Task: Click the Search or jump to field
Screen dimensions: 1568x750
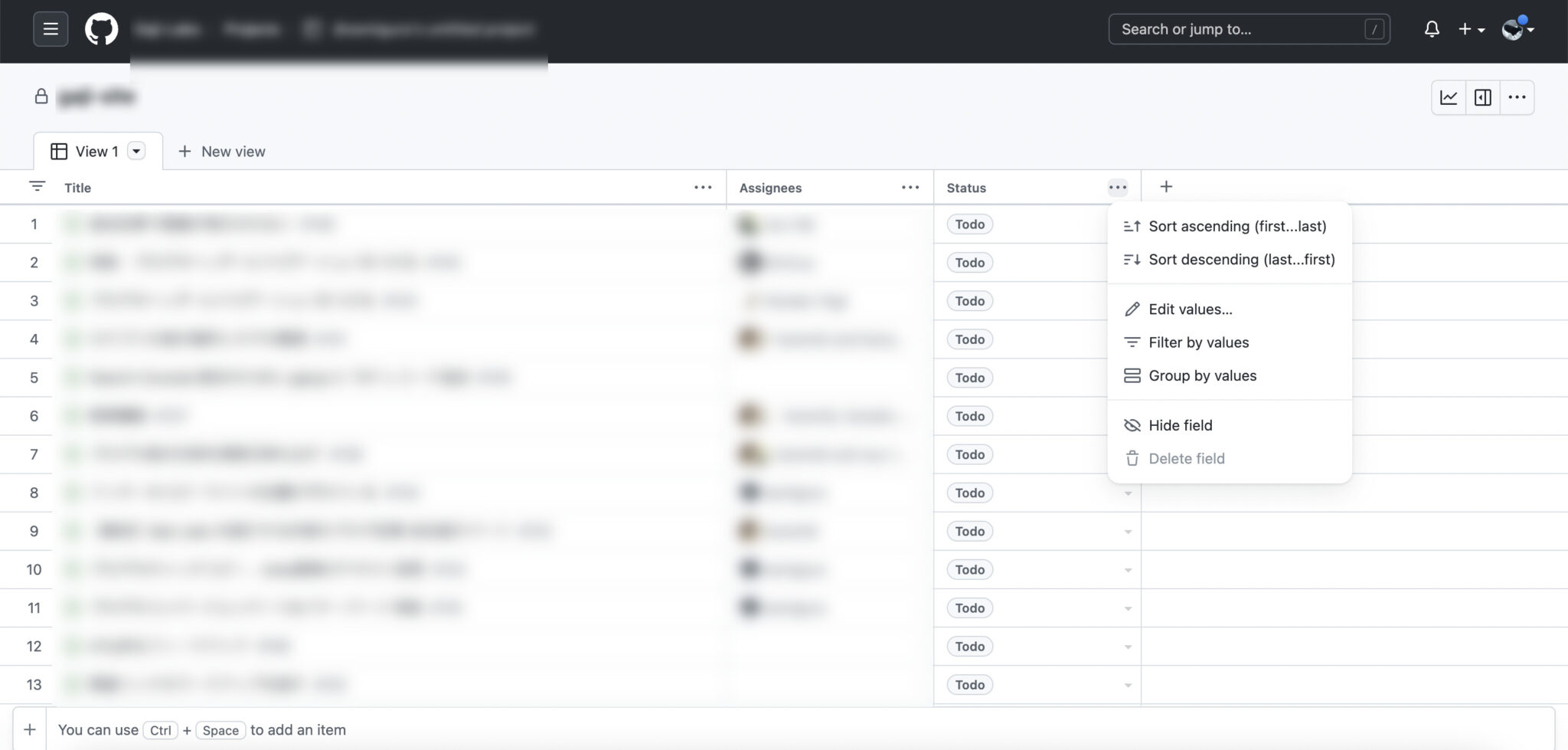Action: [1248, 28]
